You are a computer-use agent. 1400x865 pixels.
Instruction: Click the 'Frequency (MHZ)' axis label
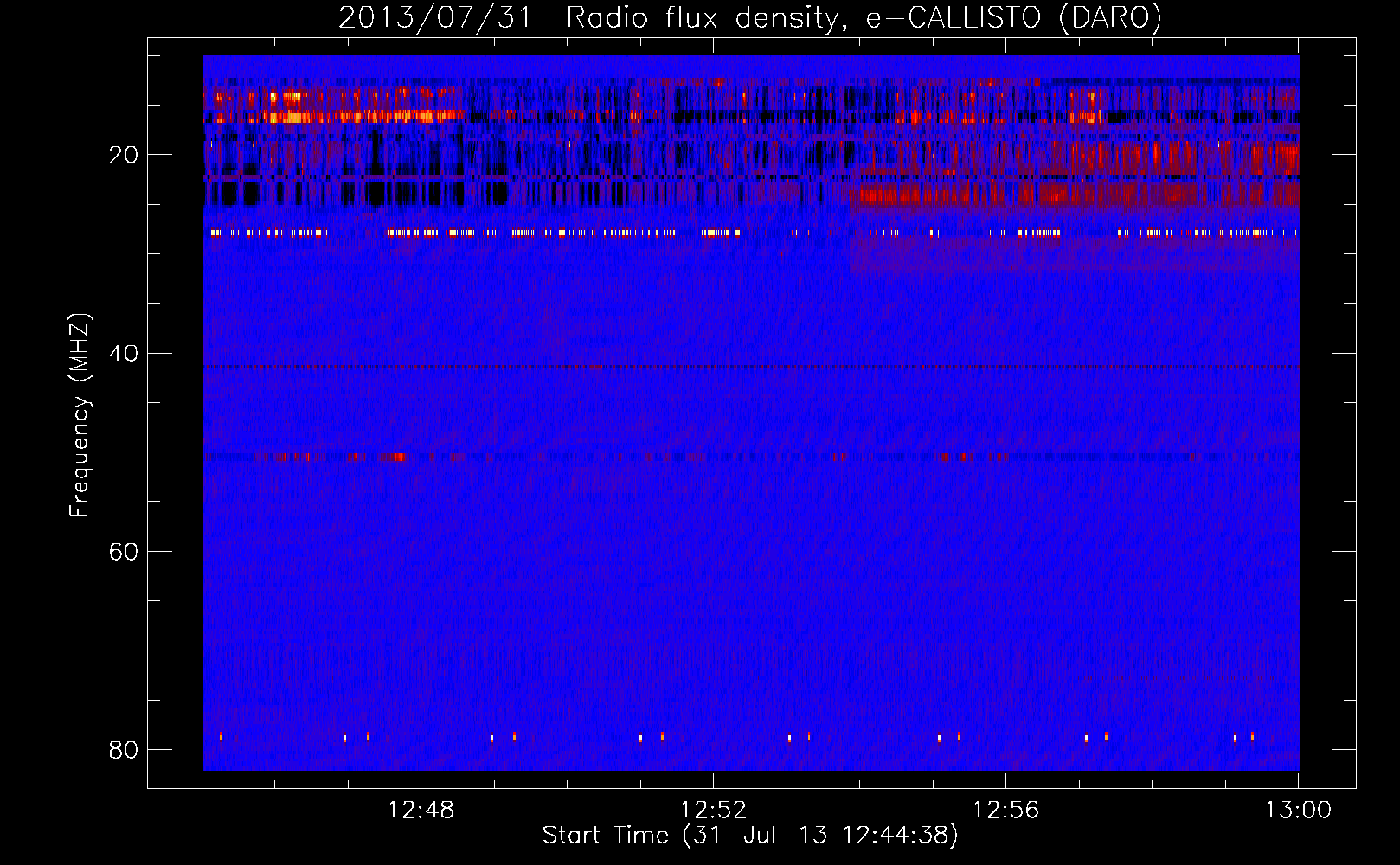click(x=80, y=415)
